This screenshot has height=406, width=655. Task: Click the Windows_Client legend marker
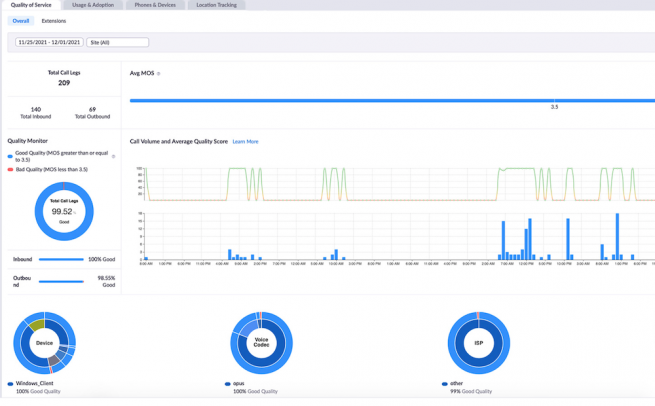(x=10, y=384)
